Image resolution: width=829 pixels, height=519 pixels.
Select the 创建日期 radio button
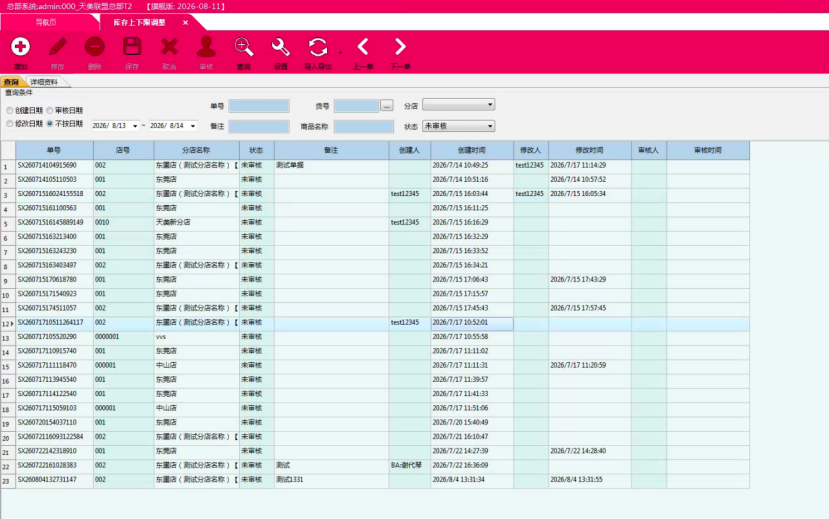pyautogui.click(x=10, y=110)
